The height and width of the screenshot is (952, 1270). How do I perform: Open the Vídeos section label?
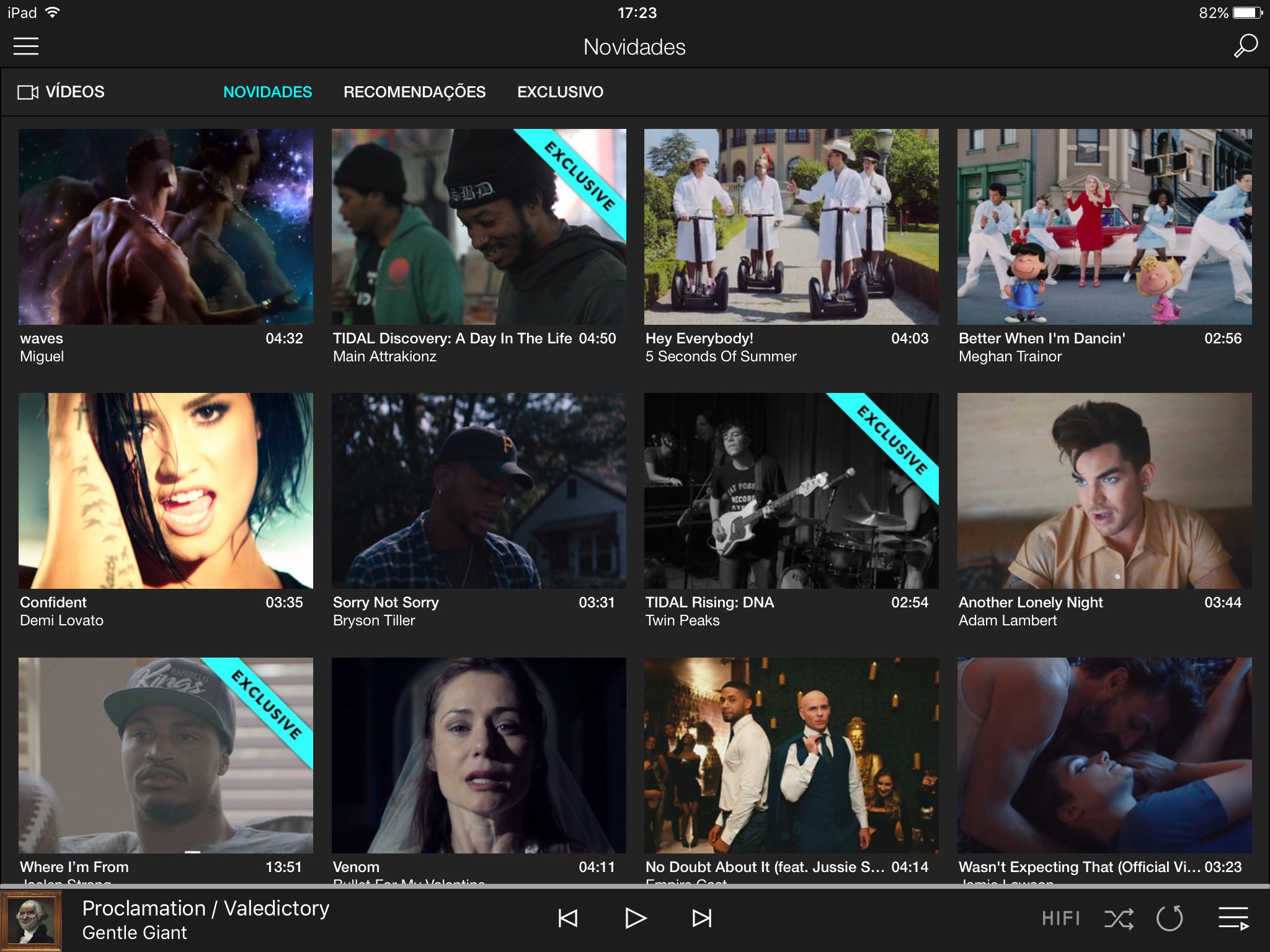(x=75, y=92)
